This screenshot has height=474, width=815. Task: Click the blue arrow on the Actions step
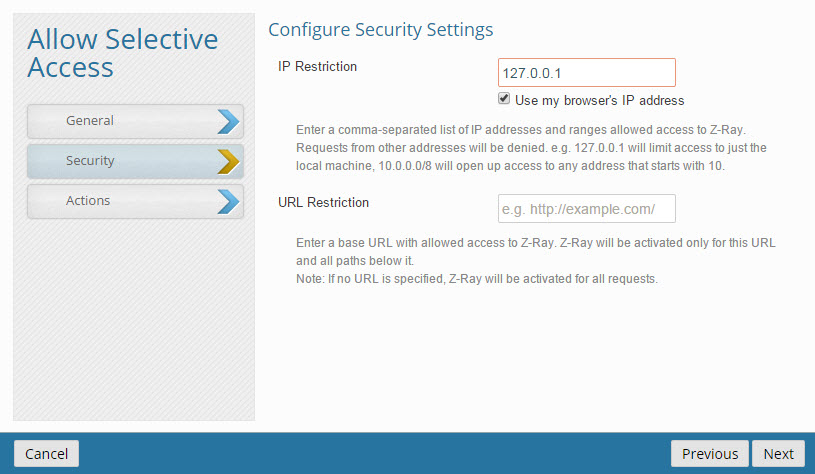click(229, 201)
